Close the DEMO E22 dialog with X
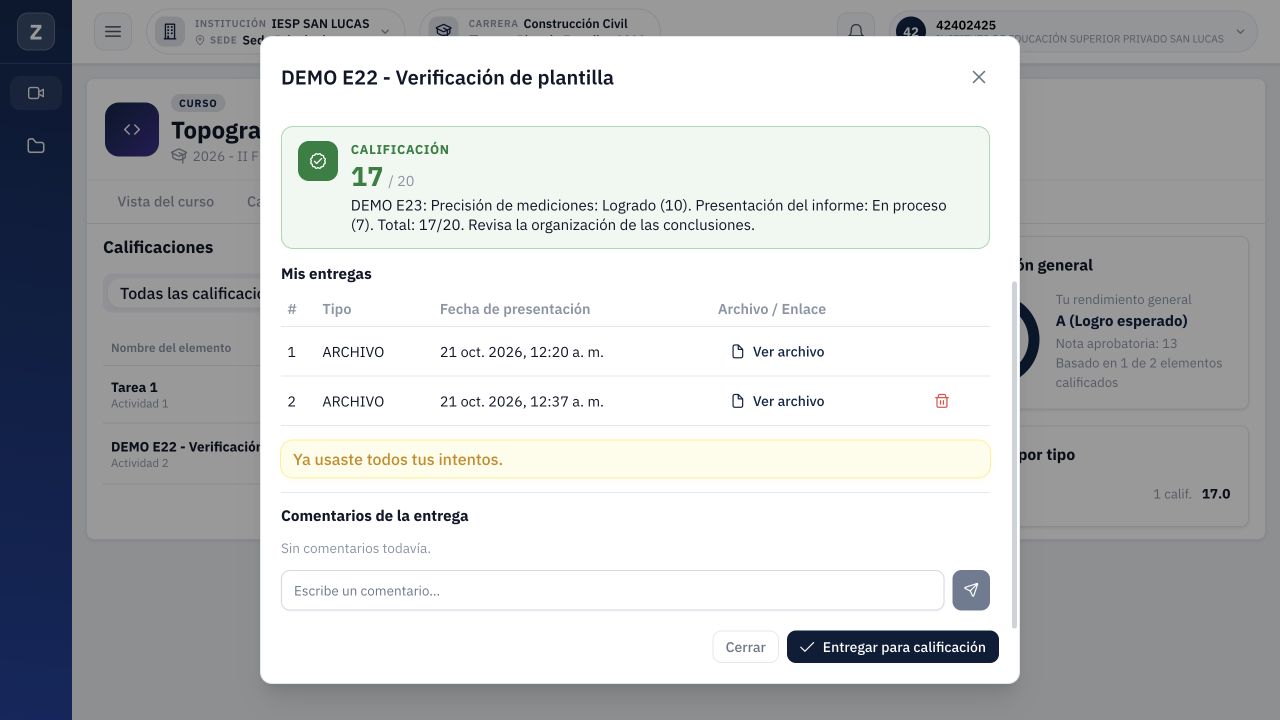 pos(979,77)
